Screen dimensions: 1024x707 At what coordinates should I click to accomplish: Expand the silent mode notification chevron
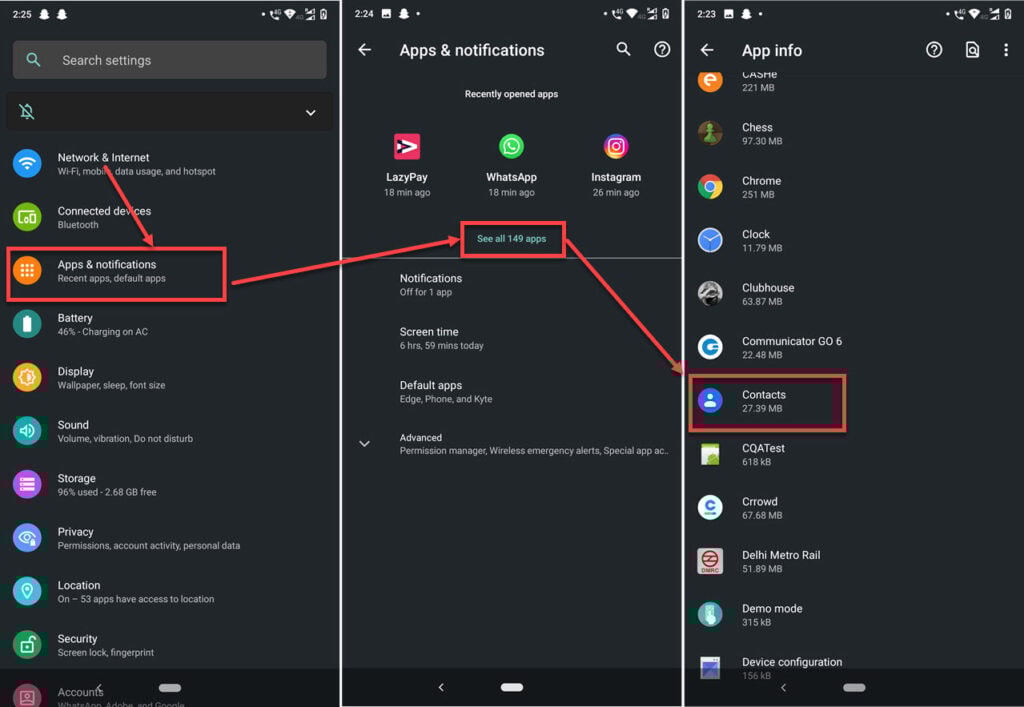pyautogui.click(x=311, y=112)
